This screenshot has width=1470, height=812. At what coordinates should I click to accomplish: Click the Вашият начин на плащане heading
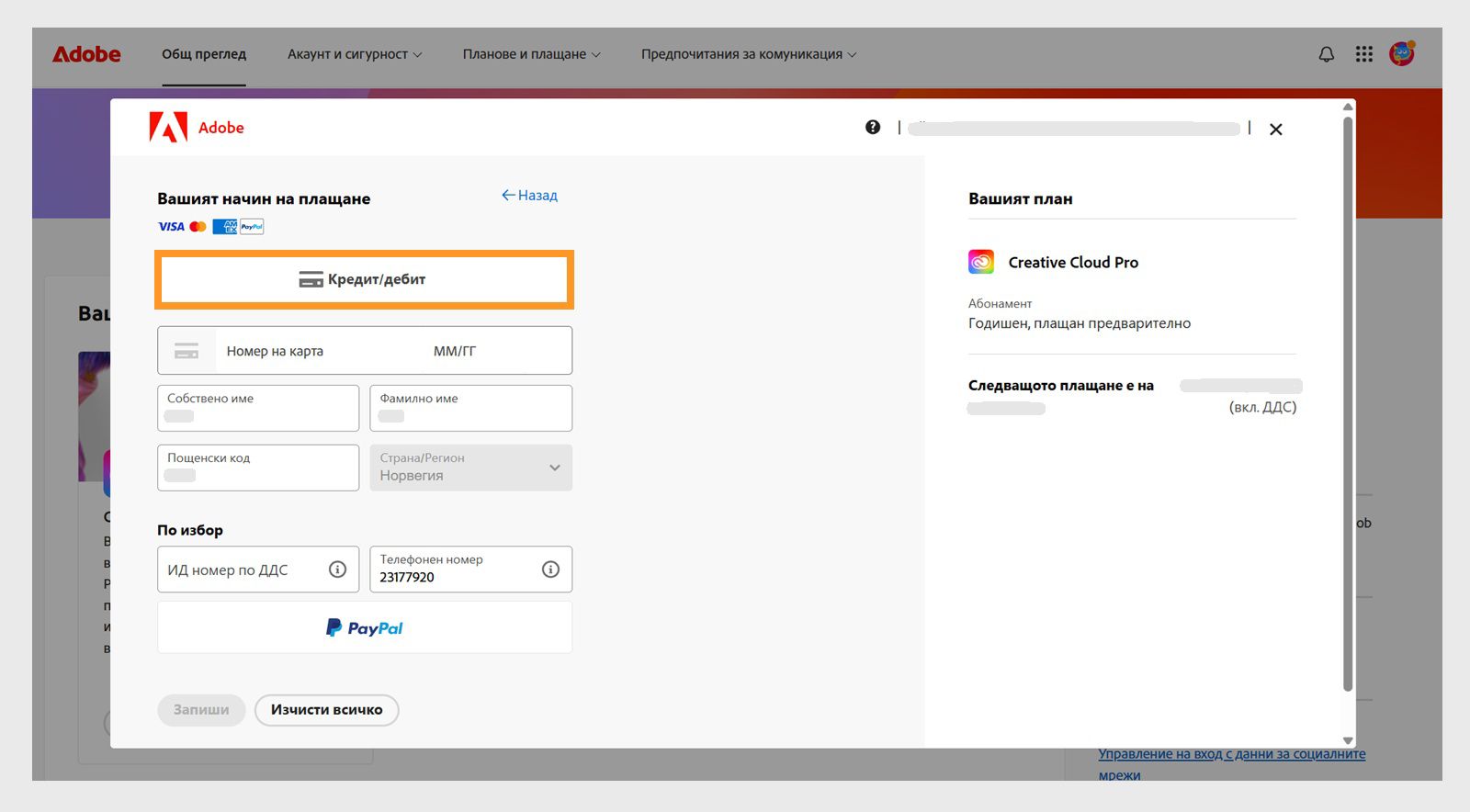tap(264, 199)
